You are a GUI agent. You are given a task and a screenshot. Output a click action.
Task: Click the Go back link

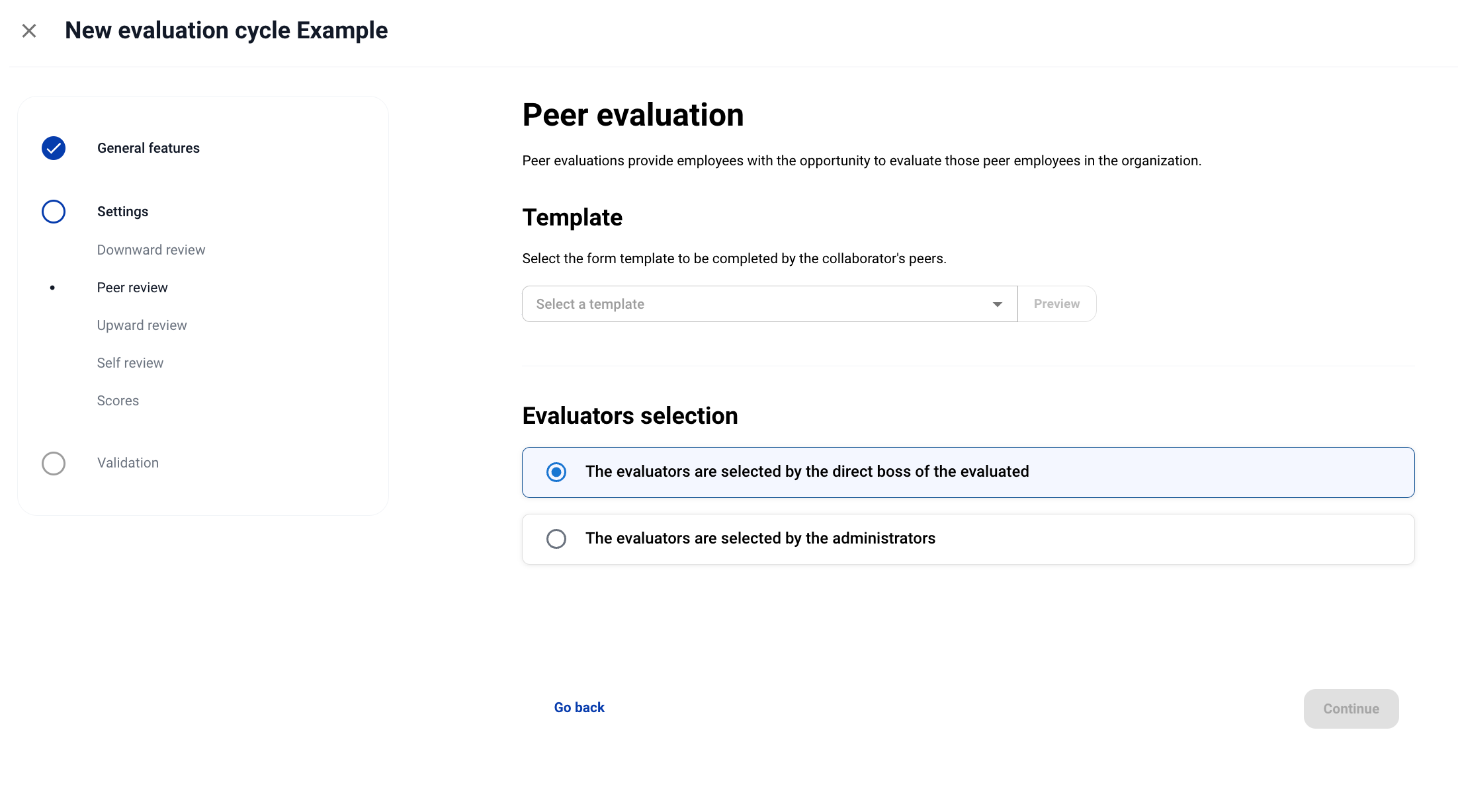tap(579, 708)
